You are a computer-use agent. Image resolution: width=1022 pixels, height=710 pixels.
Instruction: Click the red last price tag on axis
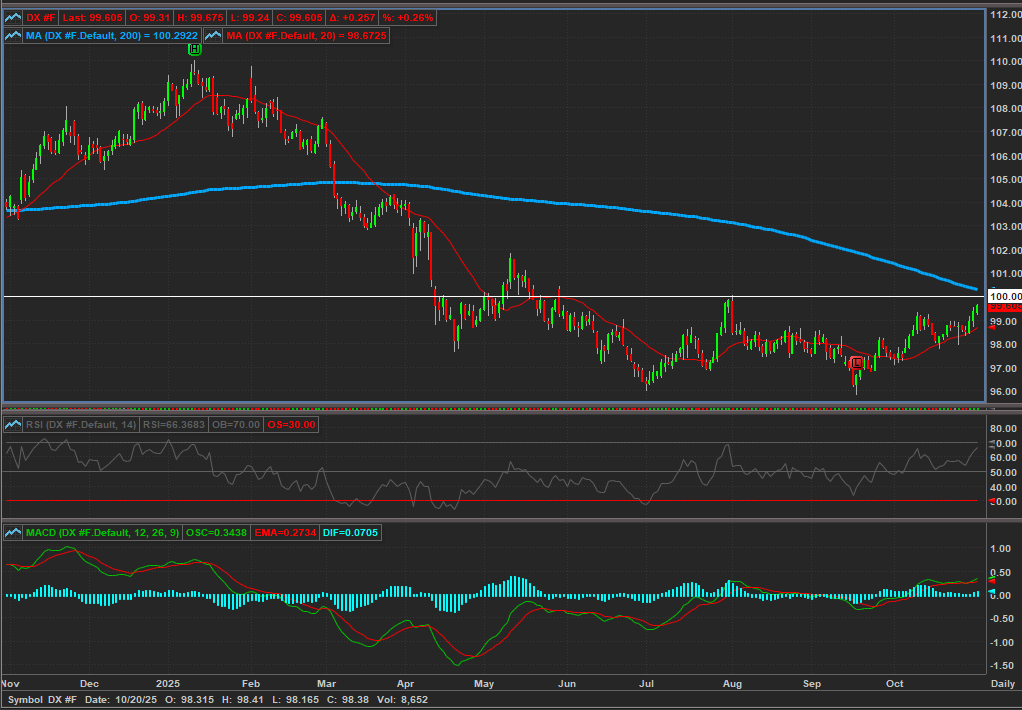pyautogui.click(x=1003, y=309)
